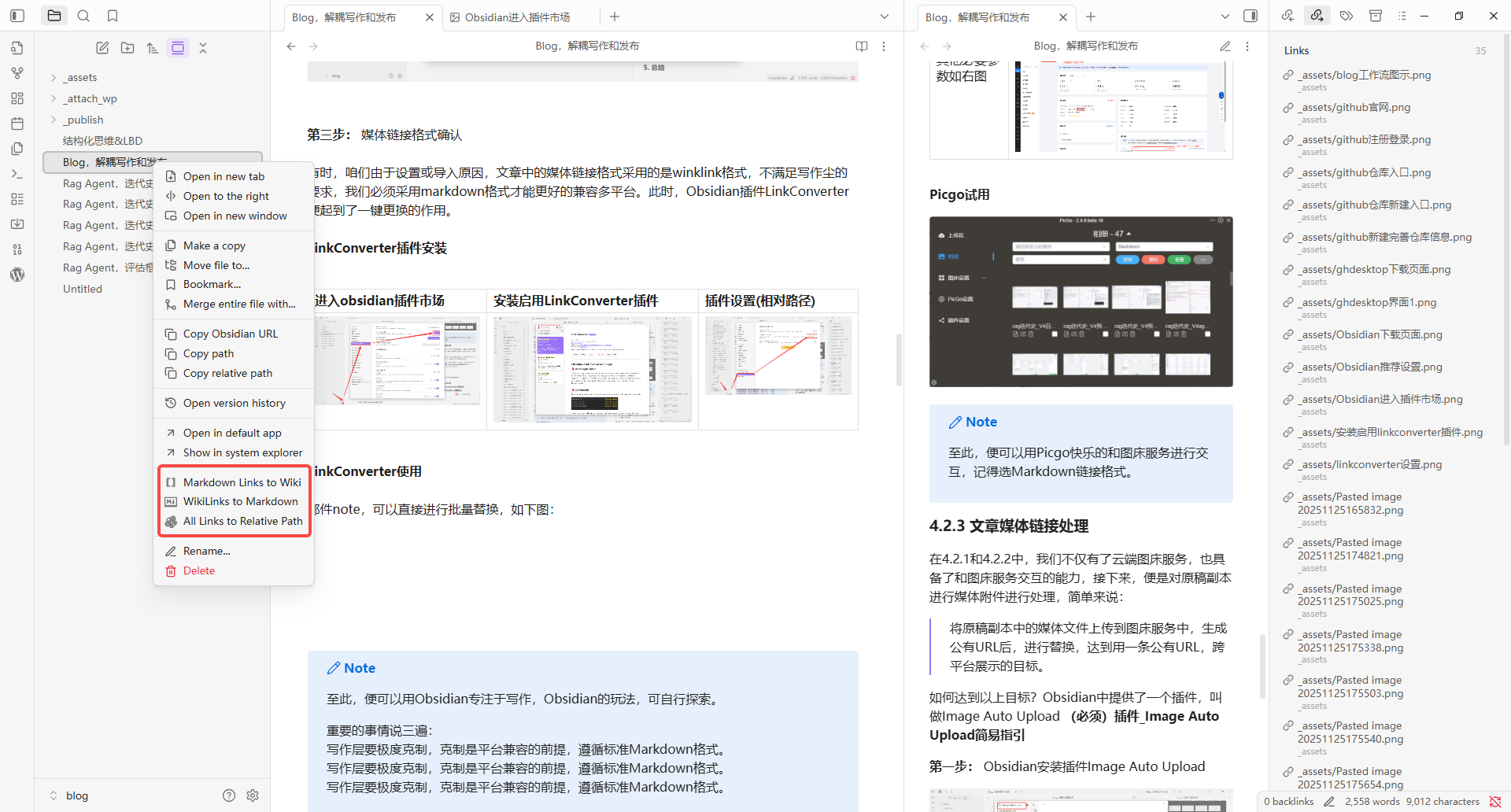This screenshot has height=812, width=1511.
Task: Choose WikiLinks to Markdown conversion
Action: coord(240,501)
